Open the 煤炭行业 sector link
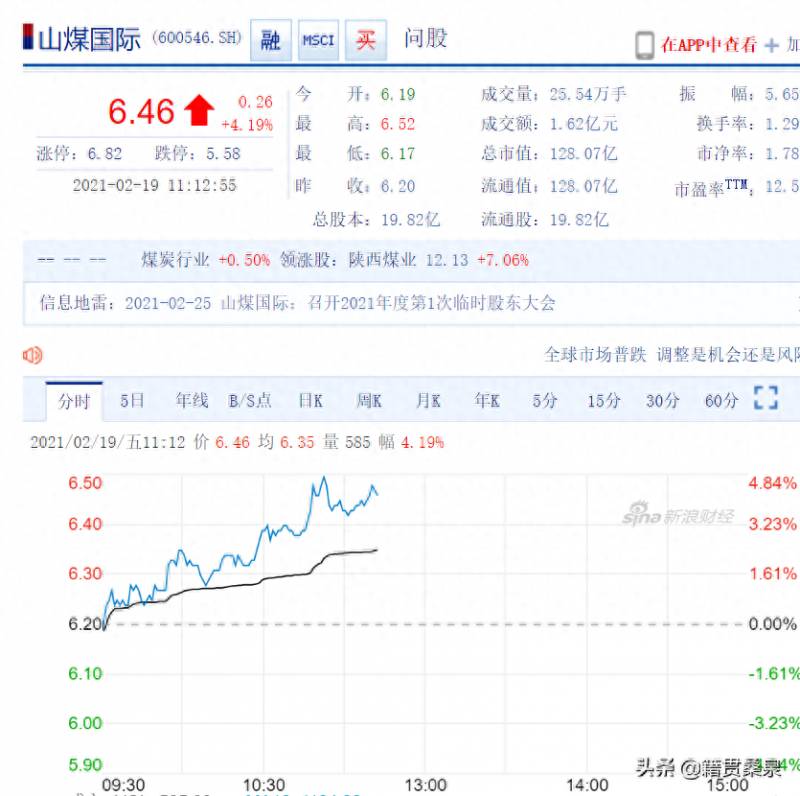The image size is (800, 796). [176, 260]
